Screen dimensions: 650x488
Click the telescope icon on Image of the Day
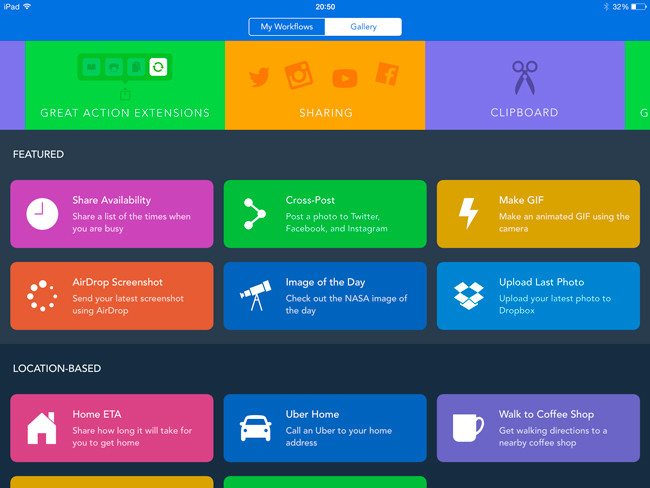click(x=255, y=295)
